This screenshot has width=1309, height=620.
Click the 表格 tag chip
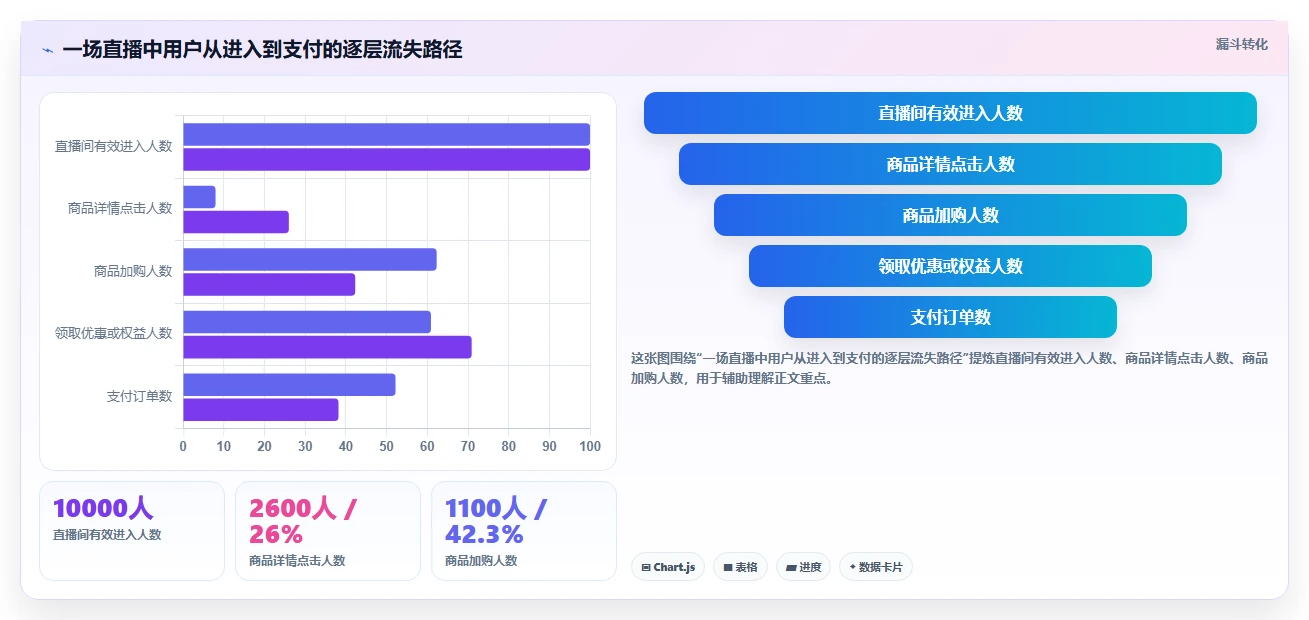740,567
